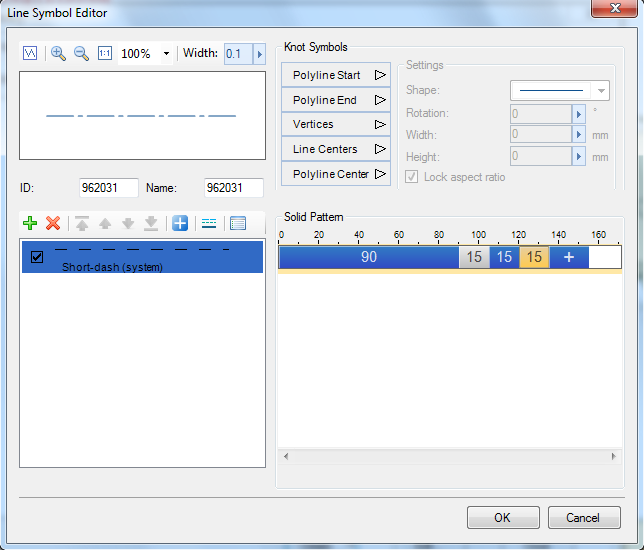Select the Vertices knot symbol tab
644x550 pixels.
(x=336, y=124)
